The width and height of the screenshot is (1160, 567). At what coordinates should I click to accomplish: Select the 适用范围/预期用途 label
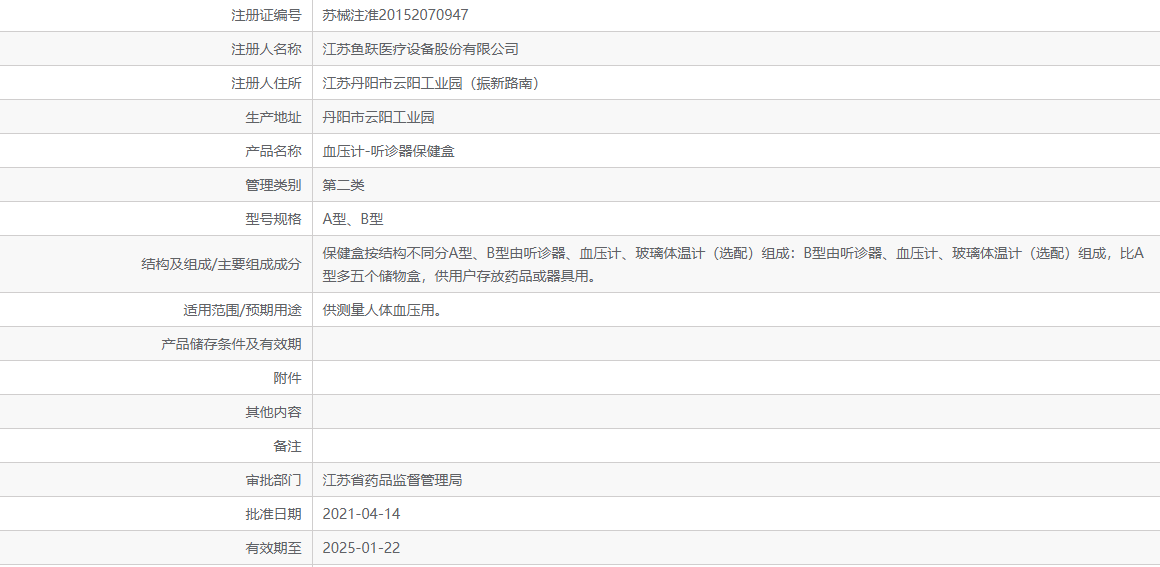tap(243, 310)
